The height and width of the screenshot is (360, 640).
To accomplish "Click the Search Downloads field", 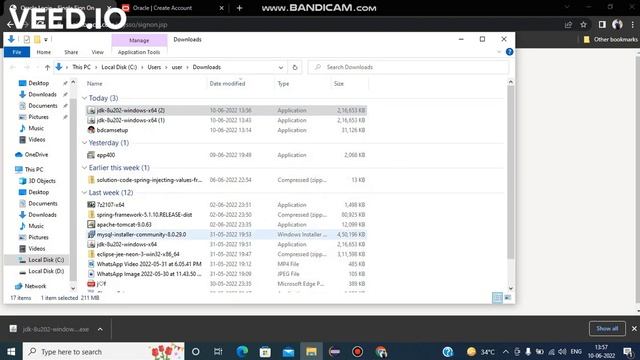I will click(x=408, y=67).
